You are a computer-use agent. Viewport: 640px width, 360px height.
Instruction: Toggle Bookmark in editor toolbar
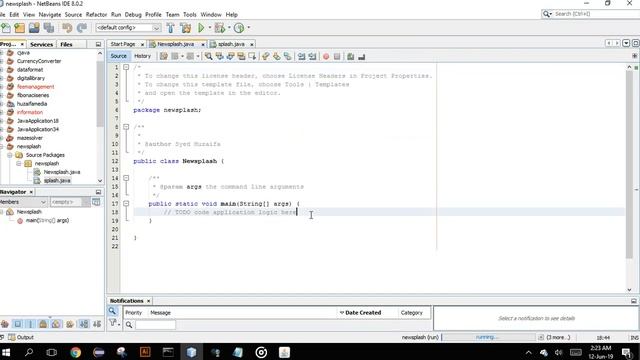288,56
